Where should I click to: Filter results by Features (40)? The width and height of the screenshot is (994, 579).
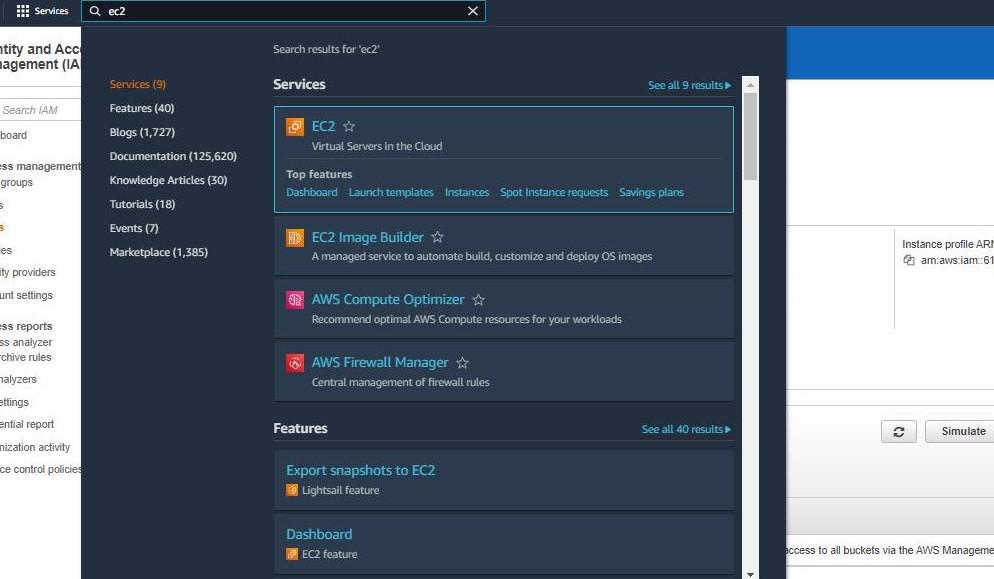click(142, 108)
